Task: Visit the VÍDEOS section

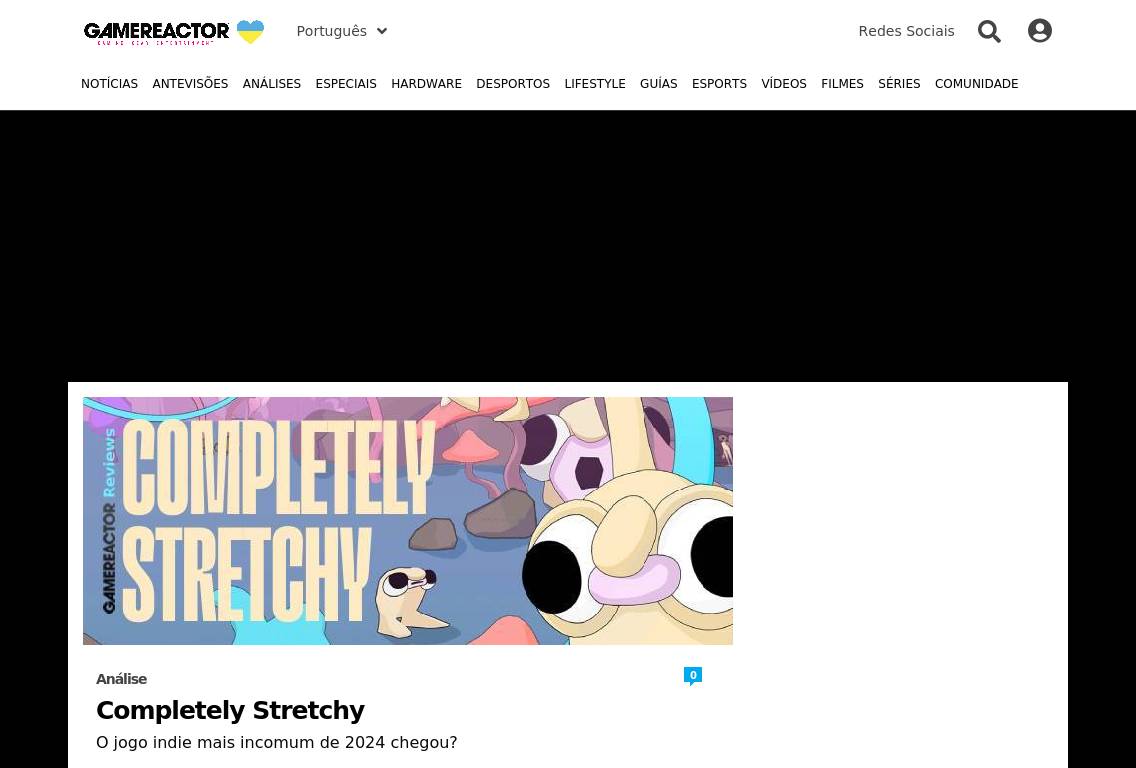Action: point(784,84)
